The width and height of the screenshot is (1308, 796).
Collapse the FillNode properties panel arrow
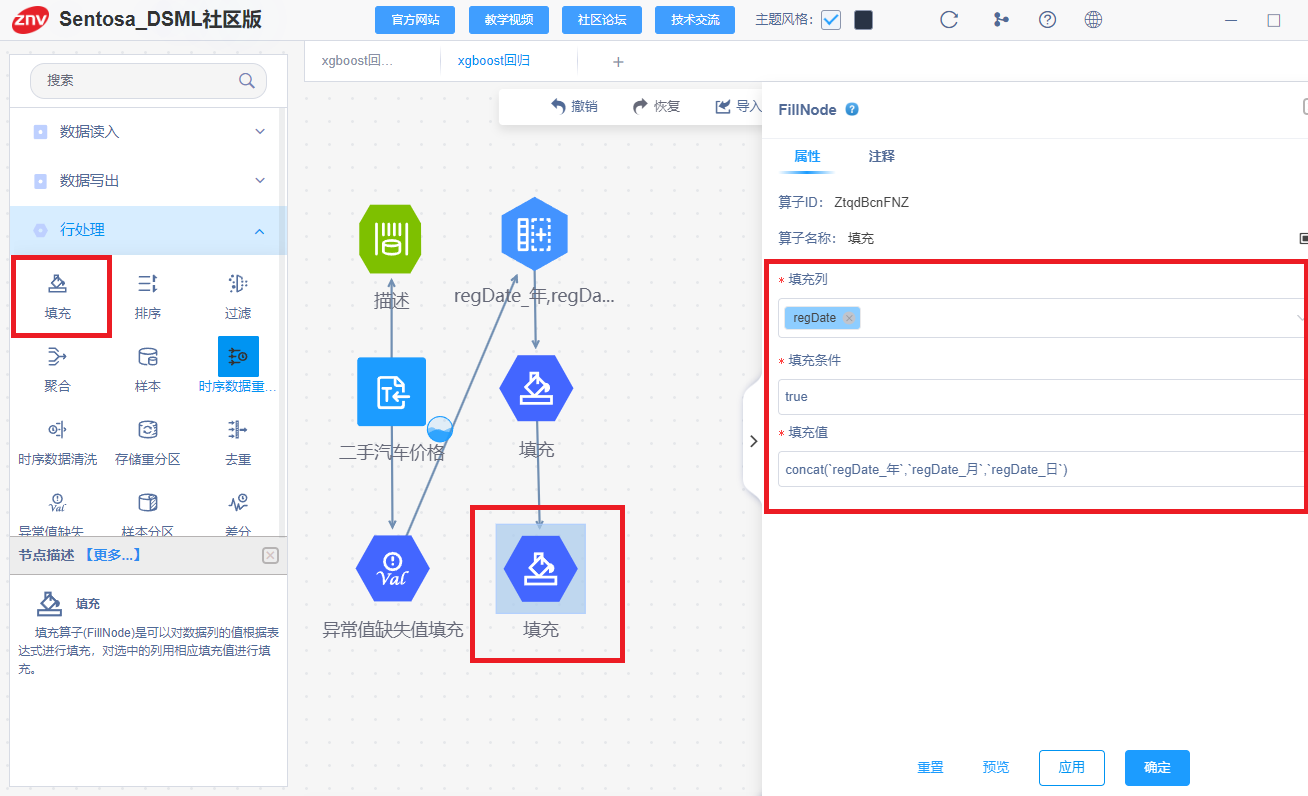click(753, 441)
